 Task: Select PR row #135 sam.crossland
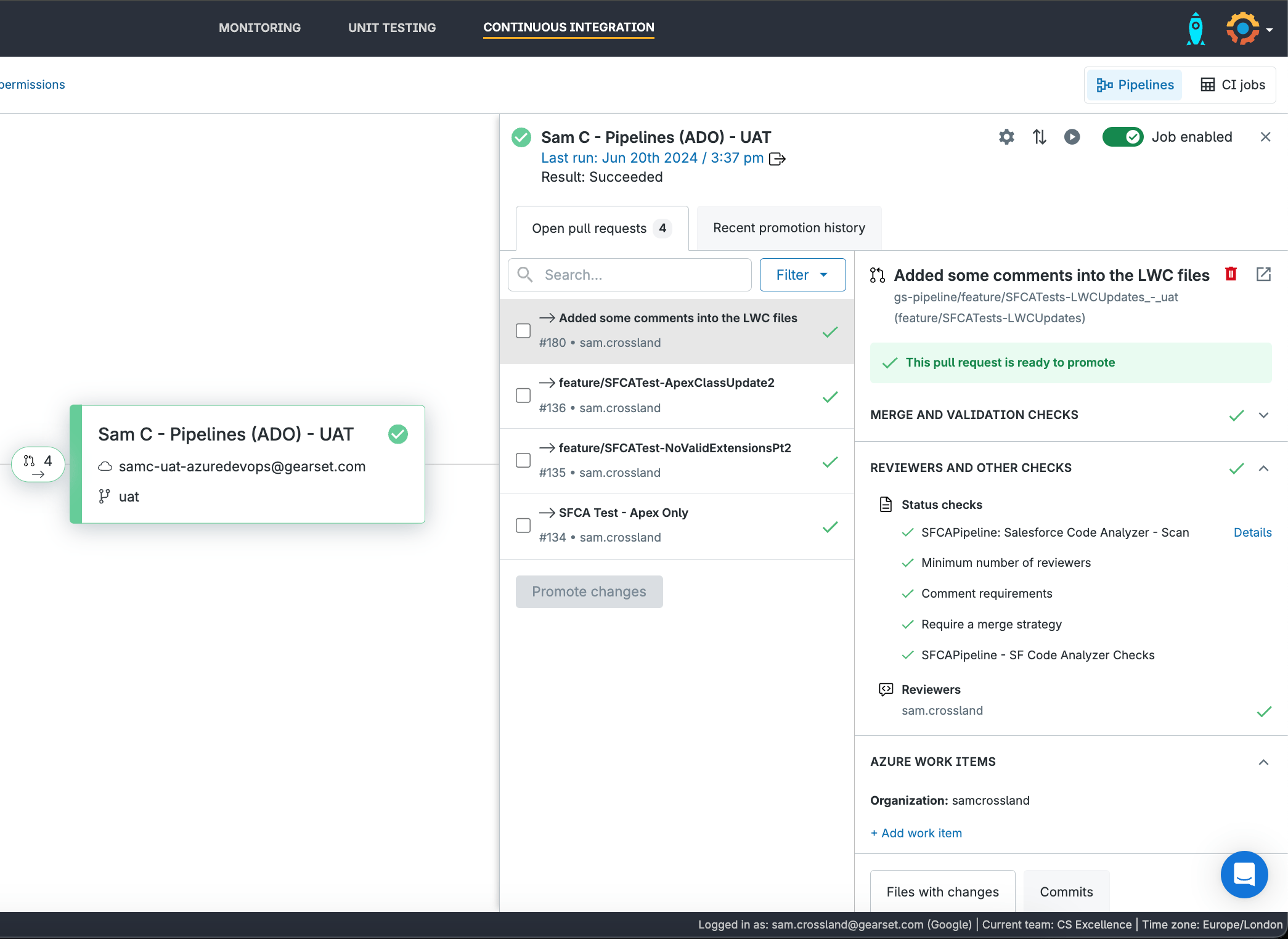(677, 461)
